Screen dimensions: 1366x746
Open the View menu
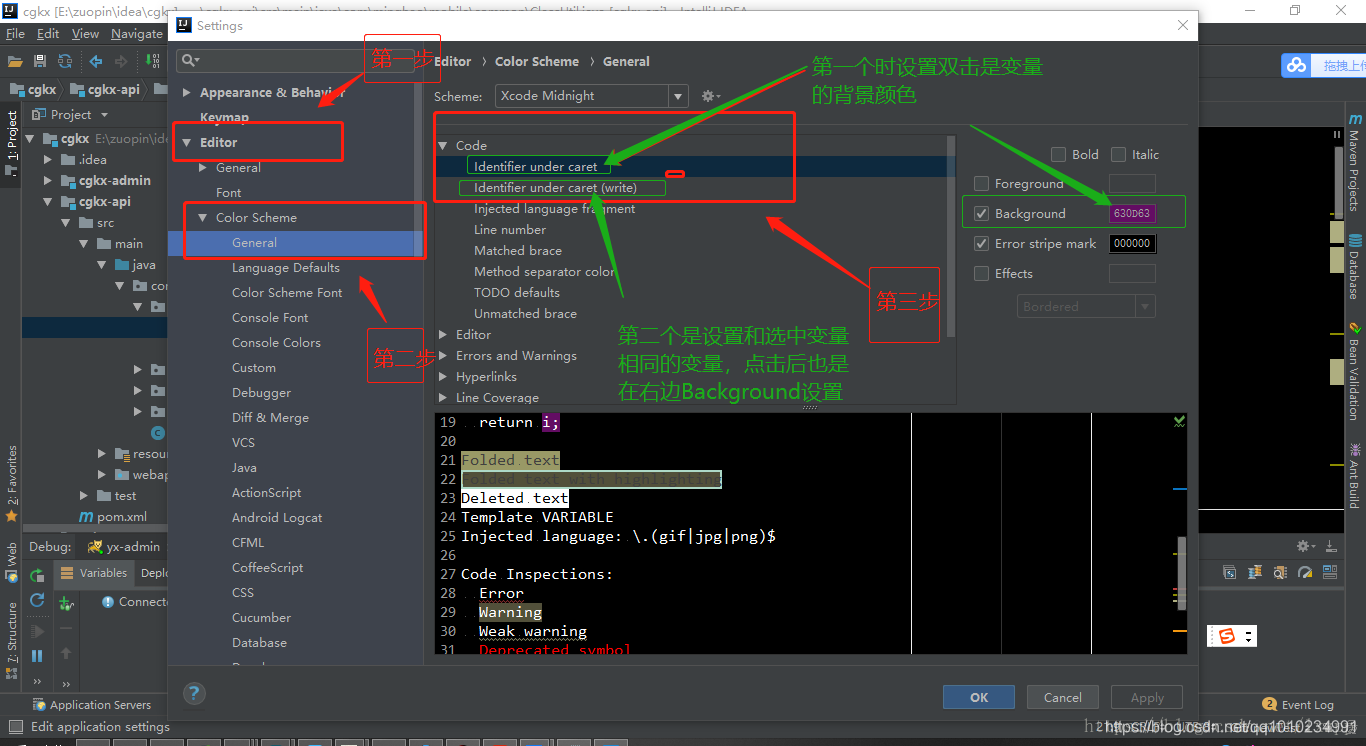[86, 33]
